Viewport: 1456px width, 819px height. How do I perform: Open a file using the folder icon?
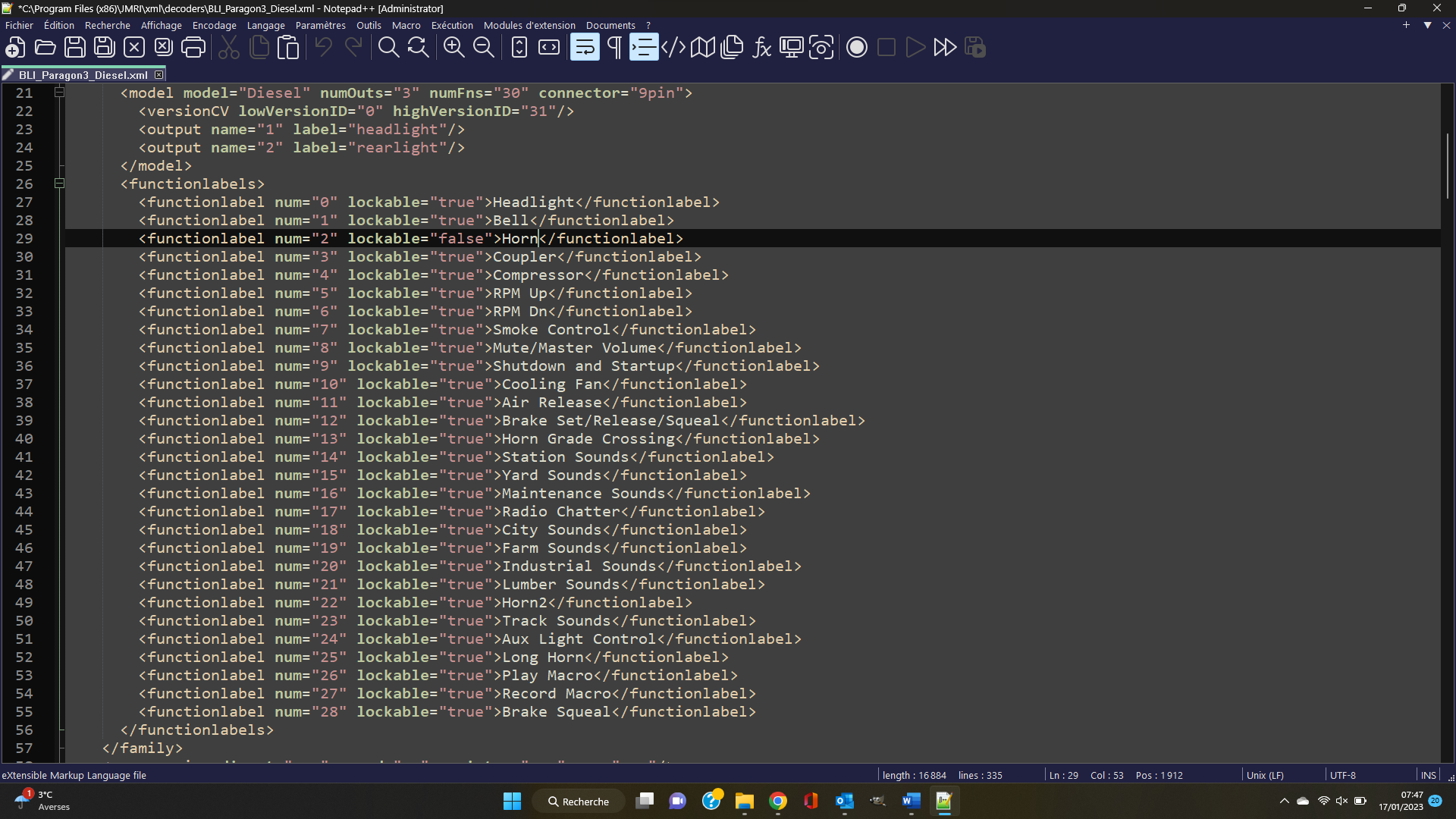(45, 48)
